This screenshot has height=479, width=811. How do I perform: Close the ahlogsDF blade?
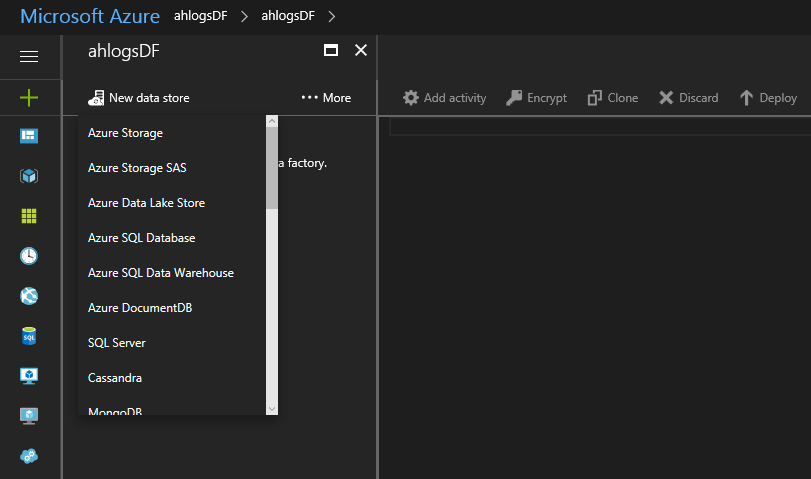point(361,50)
